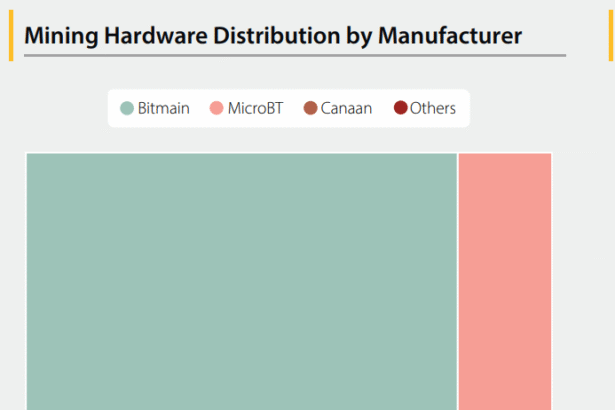Toggle the MicroBT series via its legend label

tap(255, 108)
